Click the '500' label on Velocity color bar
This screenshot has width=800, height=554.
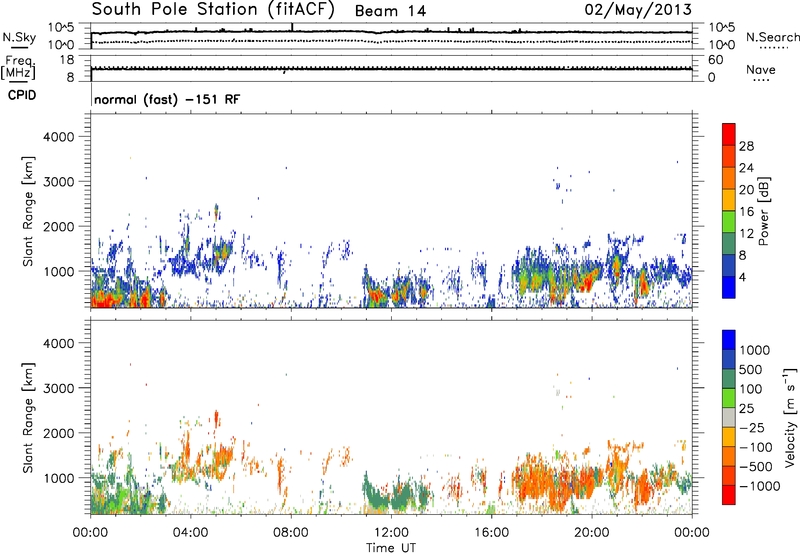pos(753,369)
